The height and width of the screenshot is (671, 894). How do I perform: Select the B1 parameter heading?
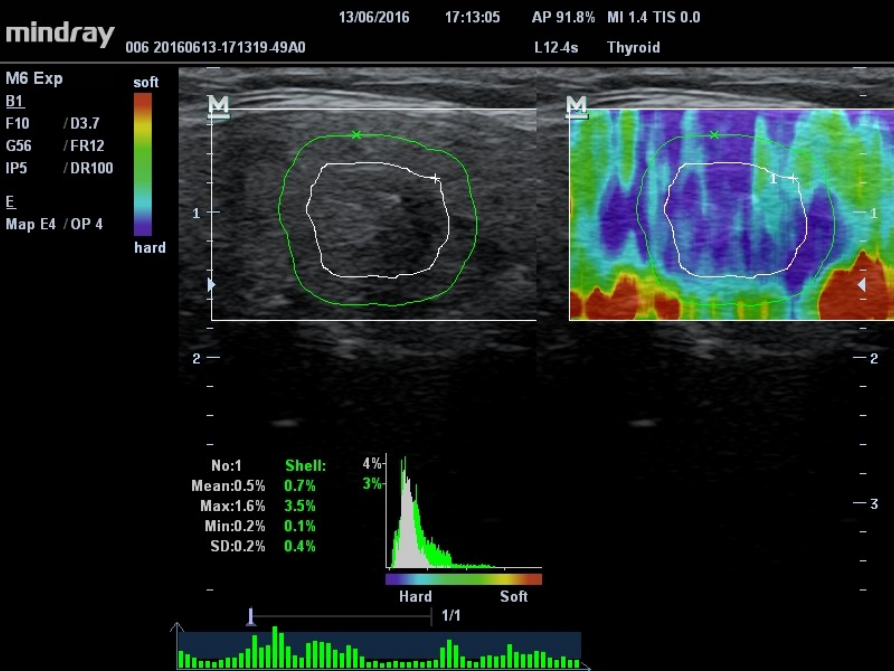coord(14,101)
